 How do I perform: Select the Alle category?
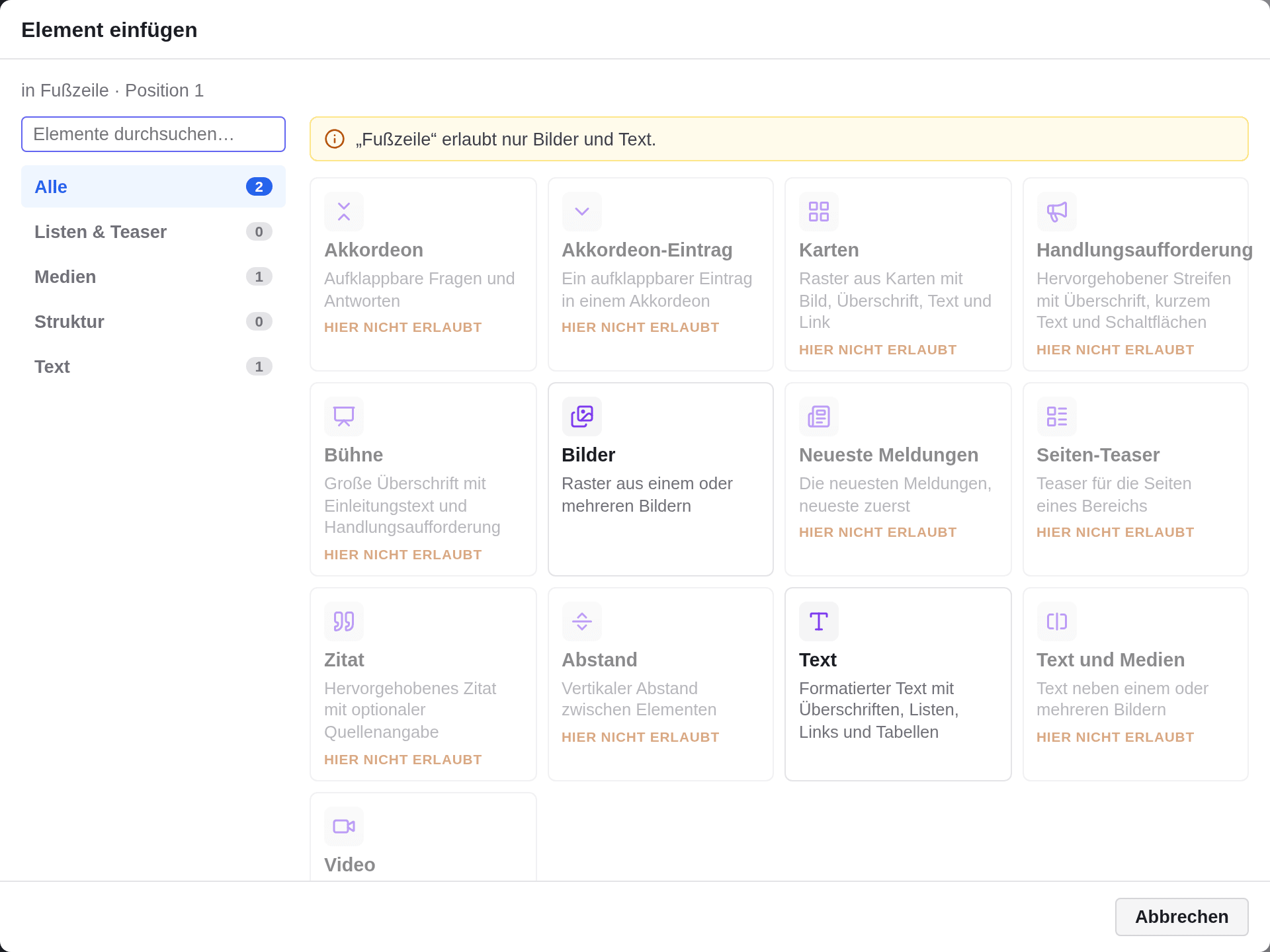(x=153, y=186)
